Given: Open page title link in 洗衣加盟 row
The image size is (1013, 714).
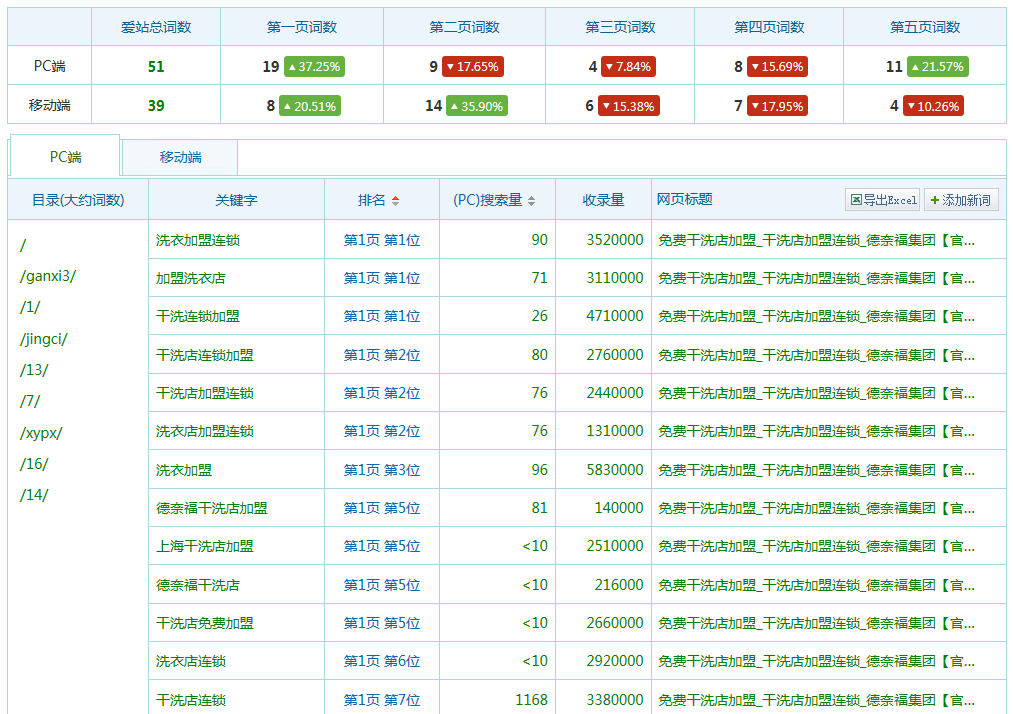Looking at the screenshot, I should point(816,470).
